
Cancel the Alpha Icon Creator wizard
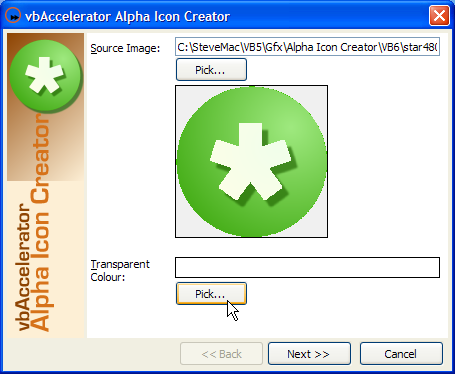[x=401, y=354]
